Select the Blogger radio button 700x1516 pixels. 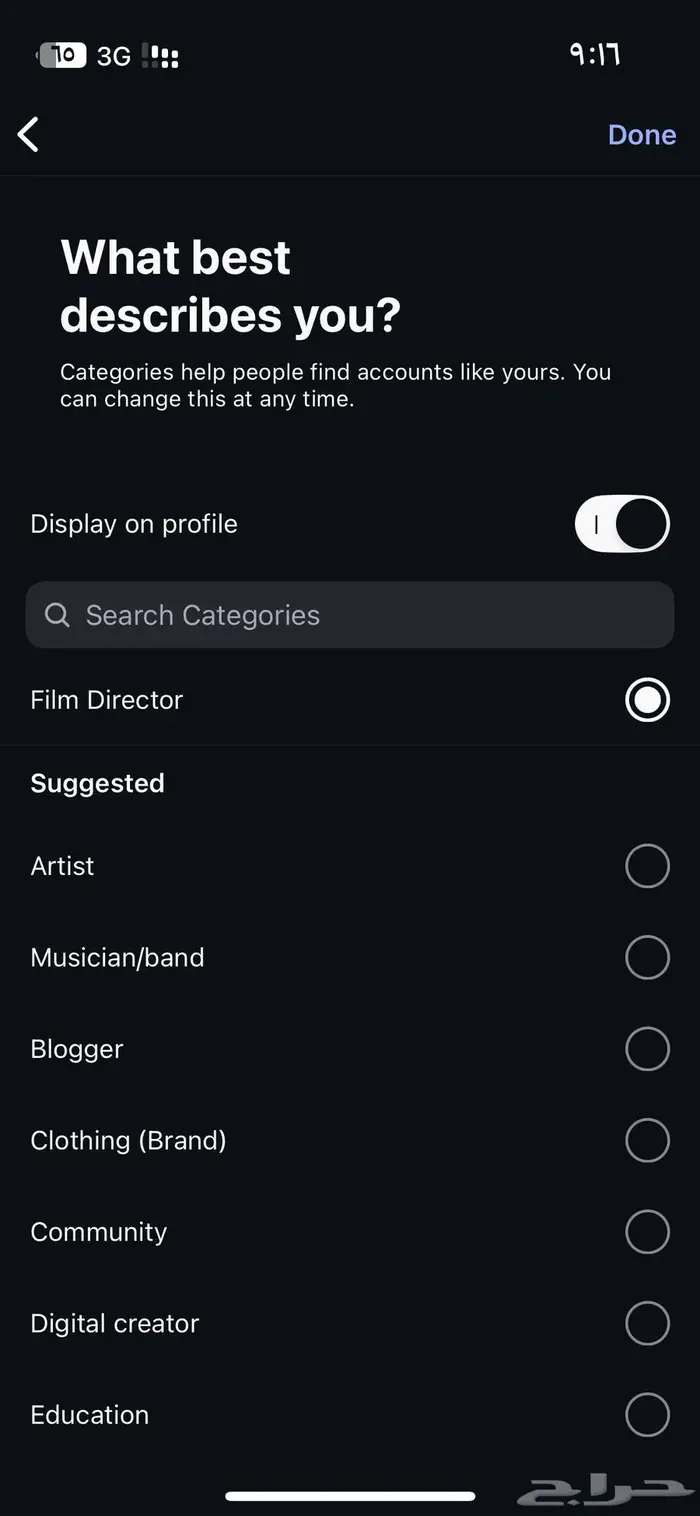647,1049
